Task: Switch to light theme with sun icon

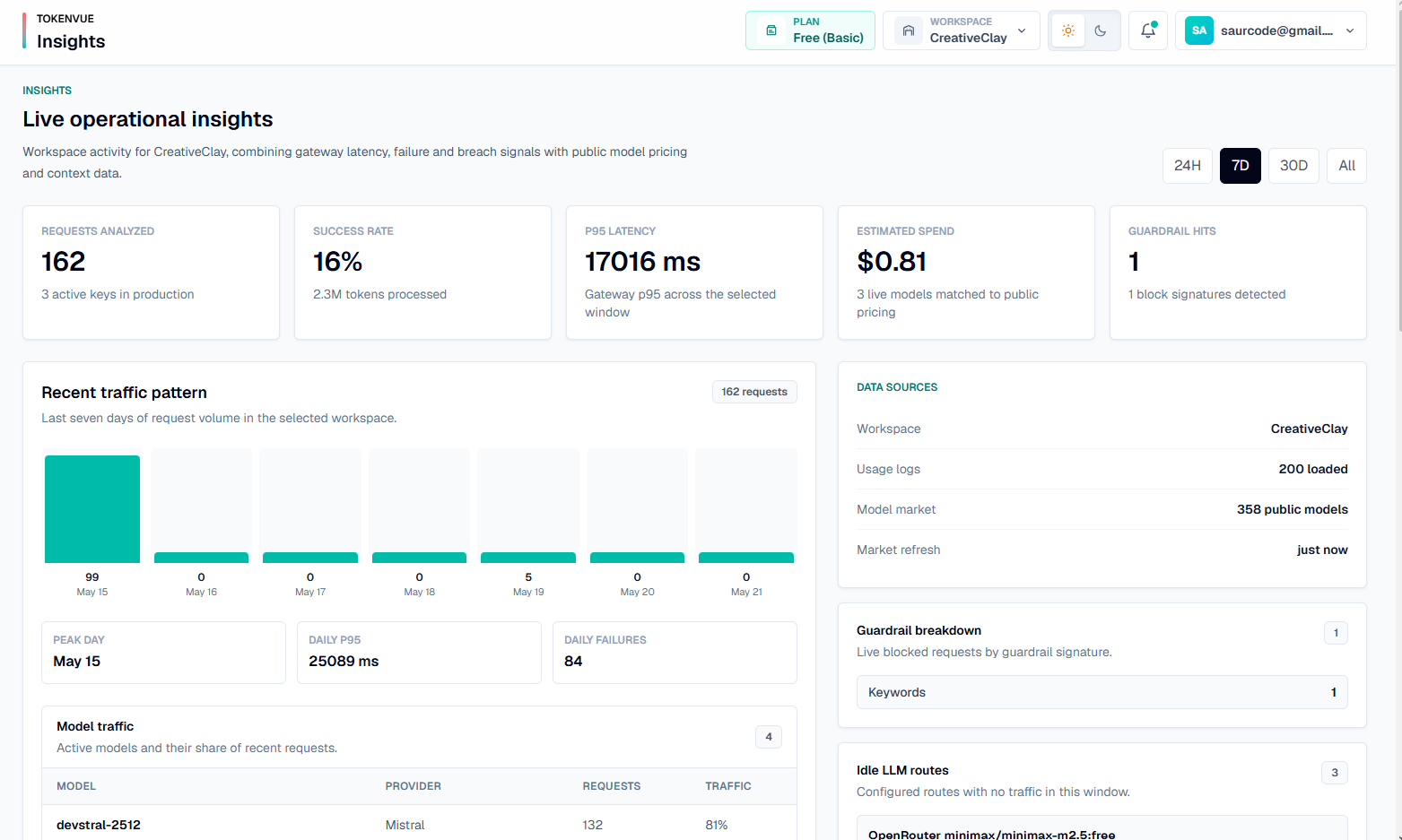Action: [1068, 30]
